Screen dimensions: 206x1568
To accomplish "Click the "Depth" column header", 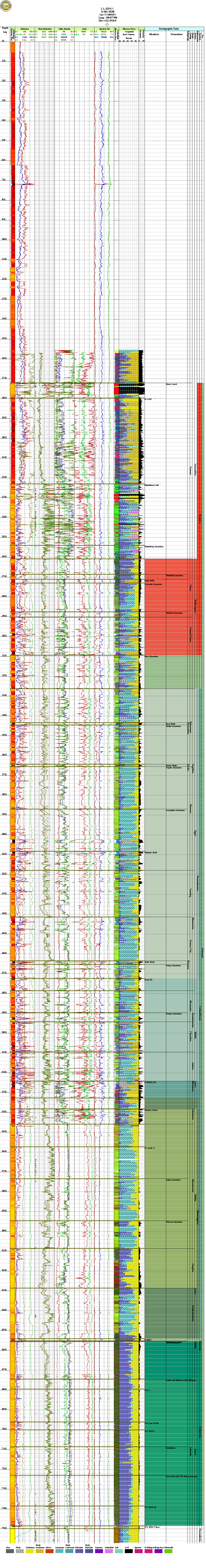I will (5, 28).
